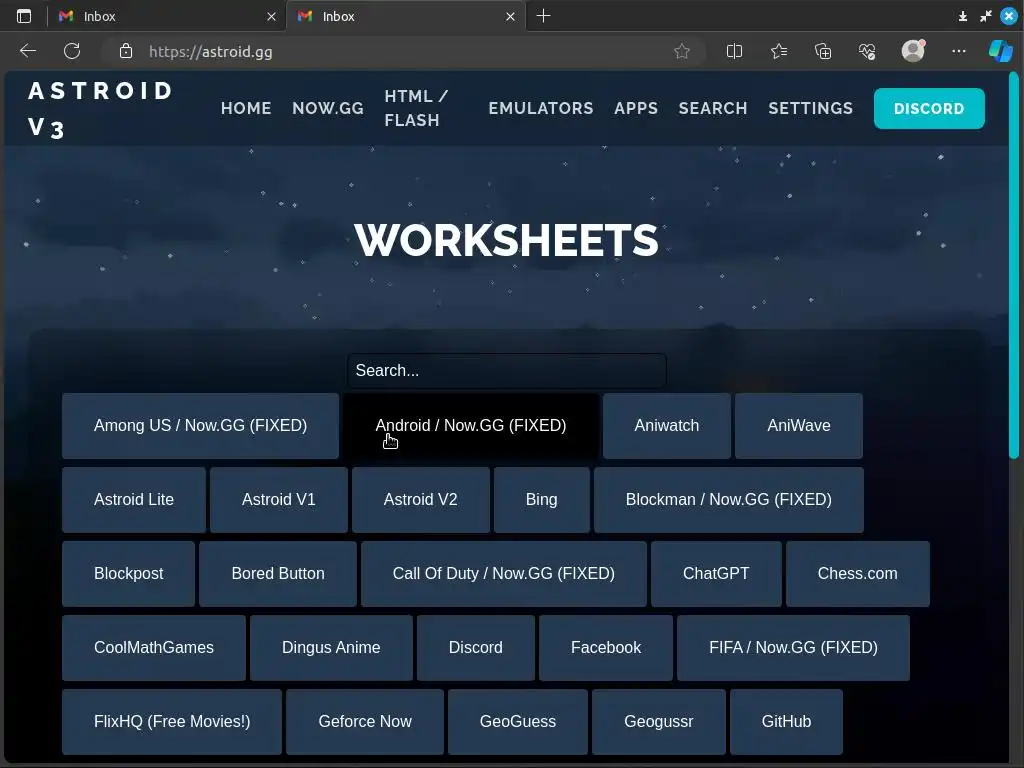Open the Astroid V1 tile
The height and width of the screenshot is (768, 1024).
tap(279, 500)
